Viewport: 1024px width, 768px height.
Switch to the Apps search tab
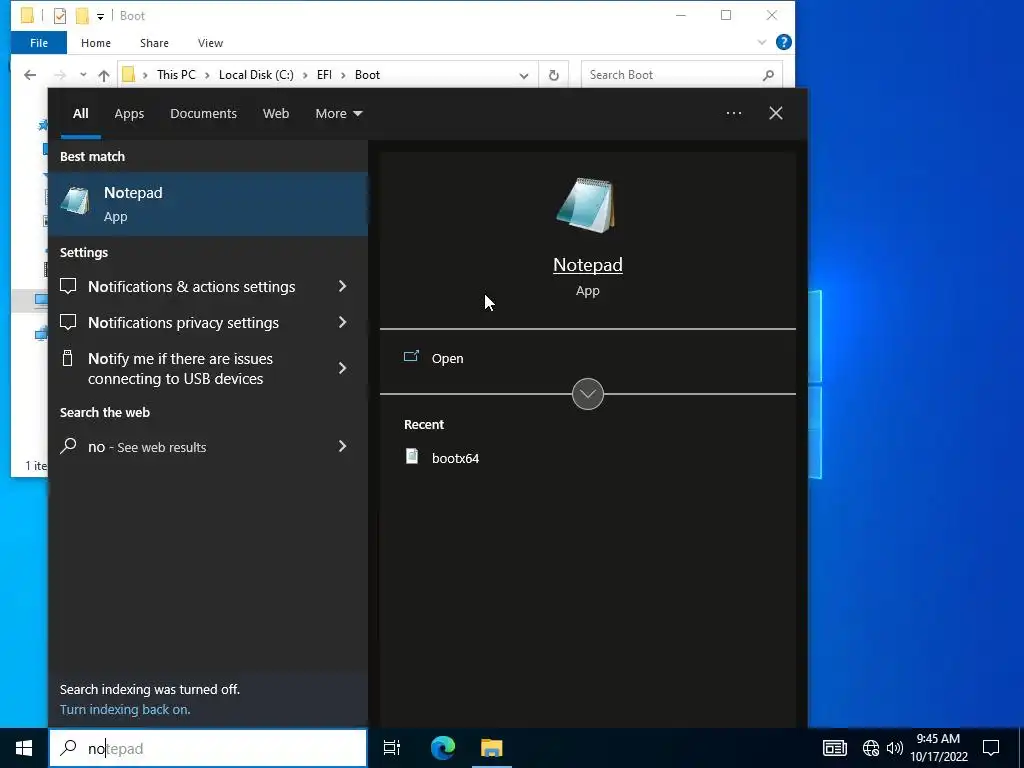tap(129, 114)
